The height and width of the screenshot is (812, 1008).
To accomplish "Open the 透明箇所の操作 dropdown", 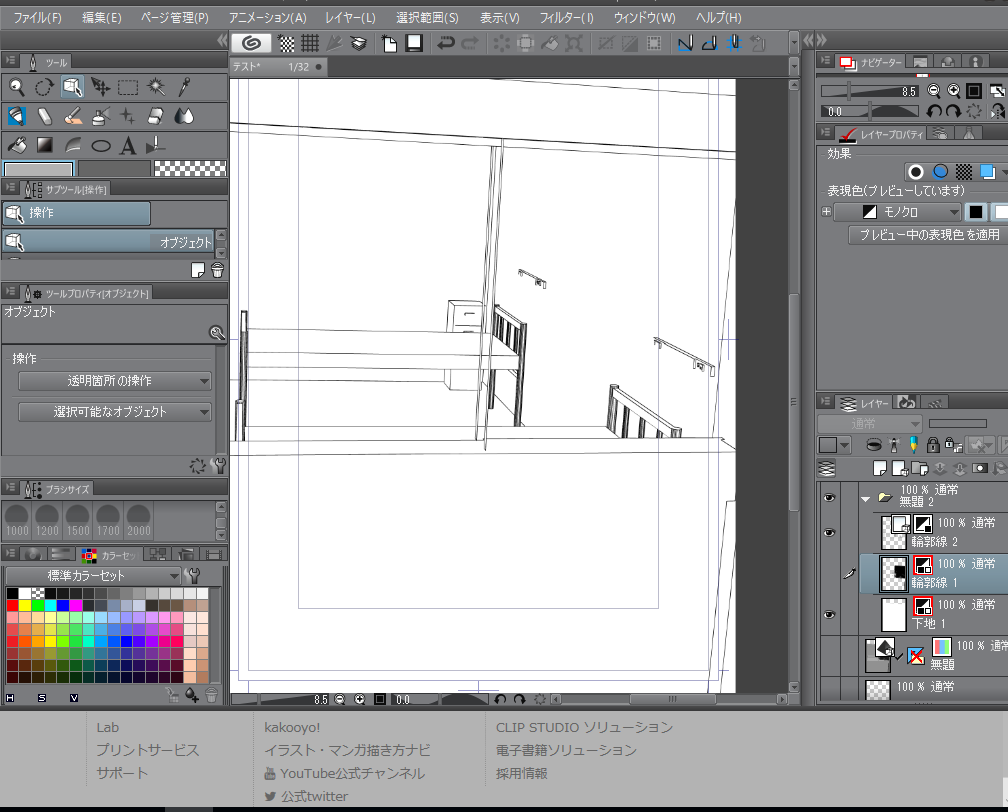I will [115, 381].
